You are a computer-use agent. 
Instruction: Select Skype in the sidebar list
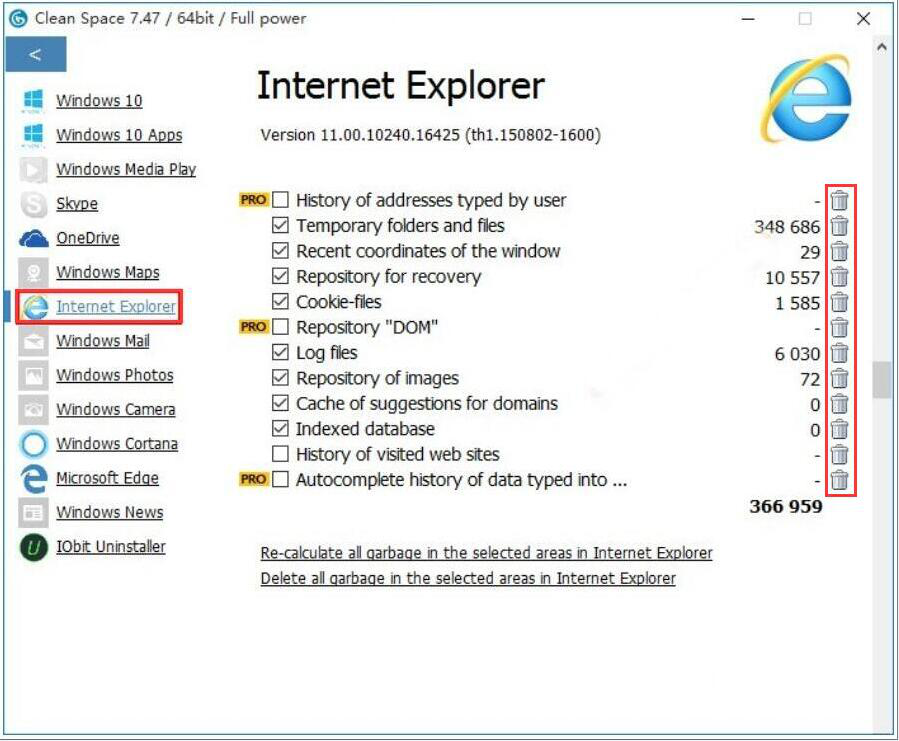pyautogui.click(x=77, y=204)
